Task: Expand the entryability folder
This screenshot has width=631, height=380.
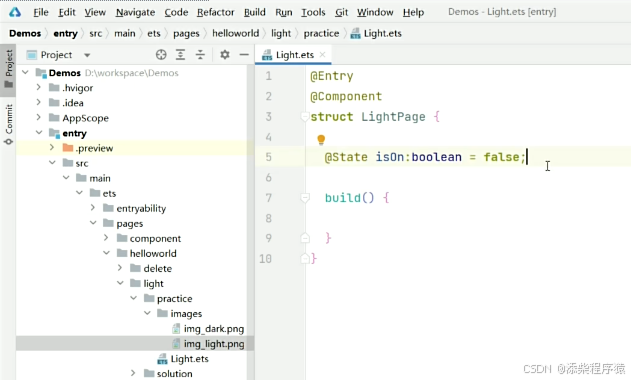Action: pyautogui.click(x=93, y=208)
